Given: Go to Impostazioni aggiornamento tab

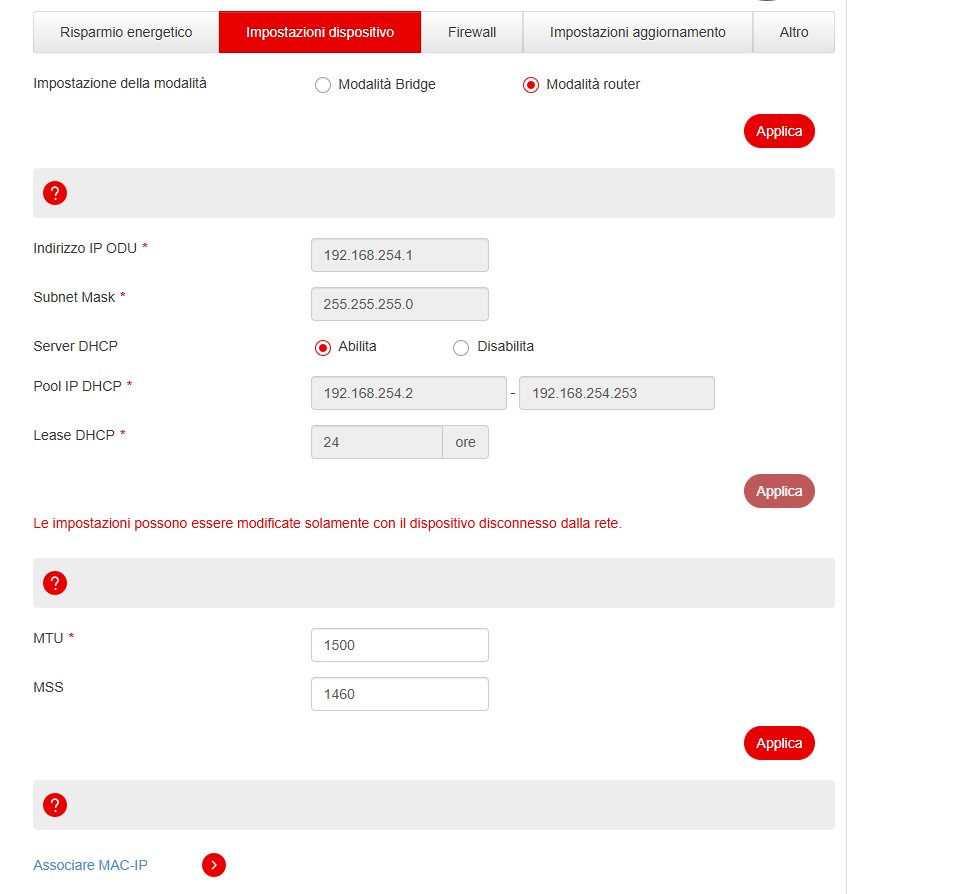Looking at the screenshot, I should [x=637, y=32].
